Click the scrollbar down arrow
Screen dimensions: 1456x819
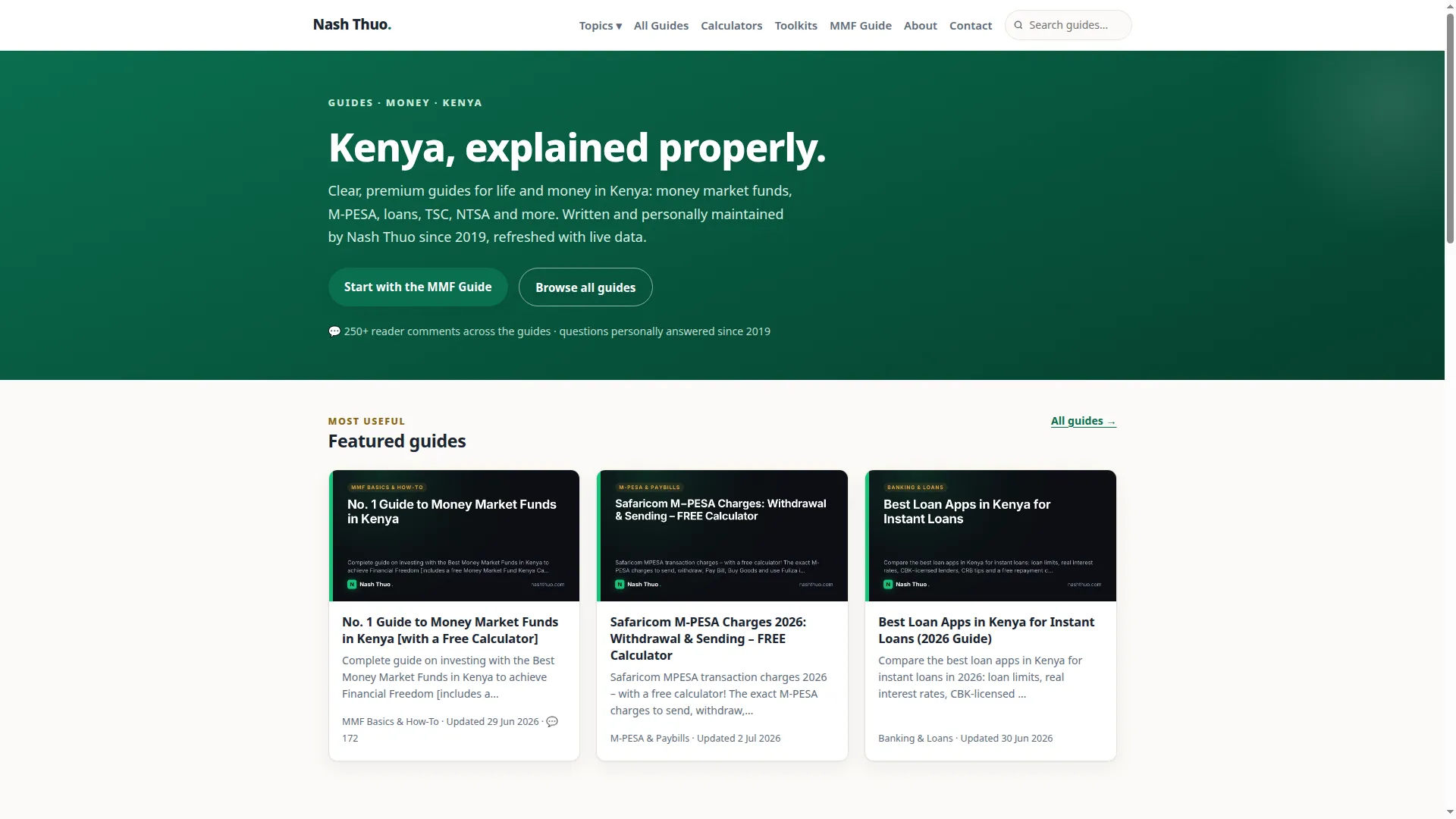1450,812
